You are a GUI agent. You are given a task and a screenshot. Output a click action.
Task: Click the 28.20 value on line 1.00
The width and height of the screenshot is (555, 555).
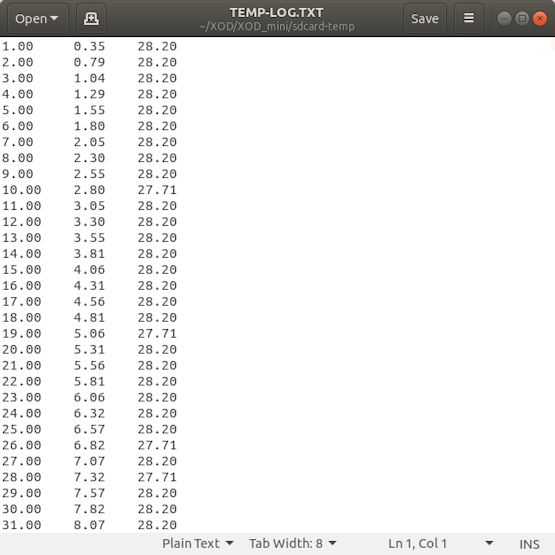point(157,46)
